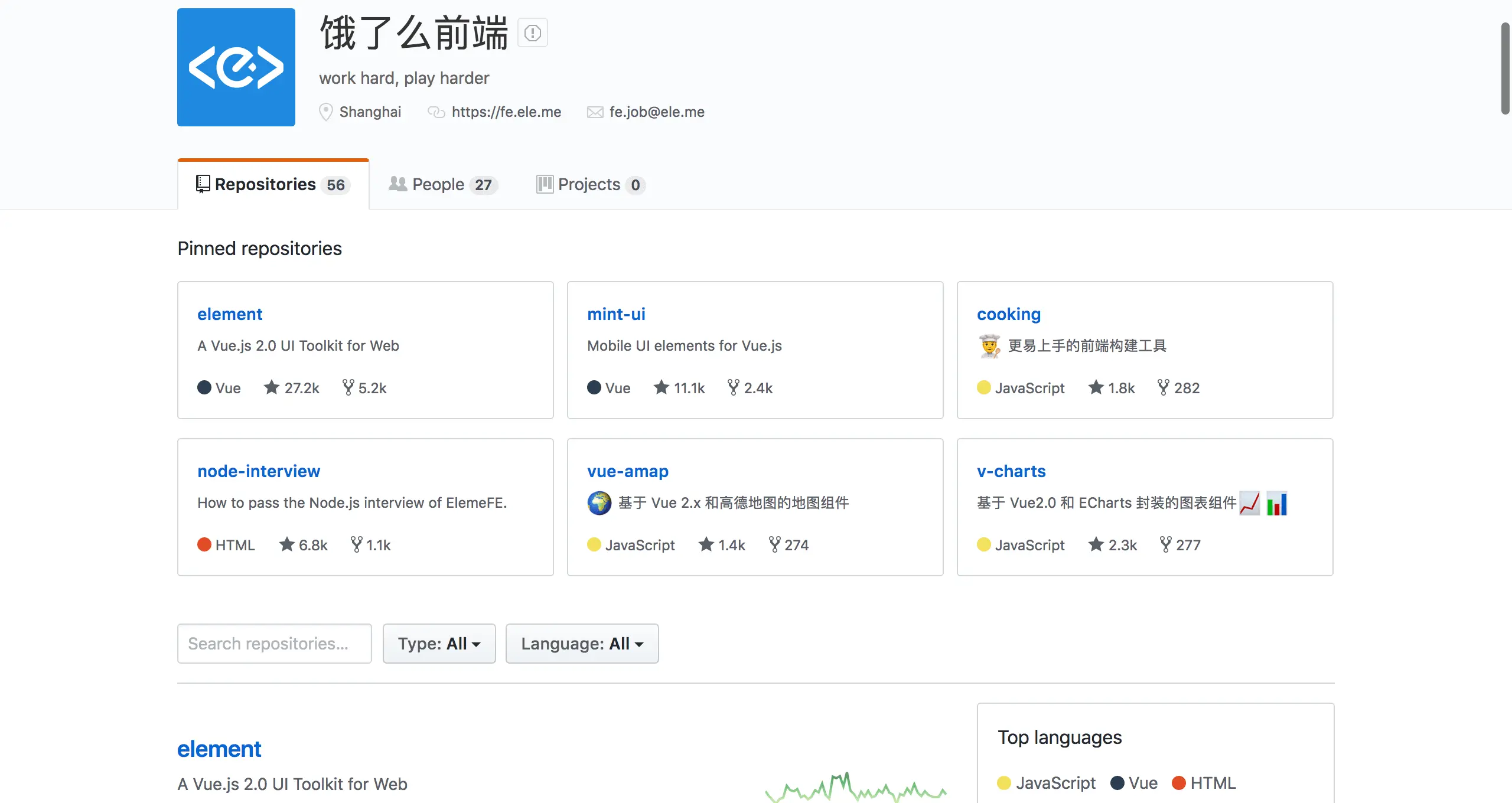Screen dimensions: 1512x803
Task: Click the star icon on vue-amap card
Action: pyautogui.click(x=706, y=544)
